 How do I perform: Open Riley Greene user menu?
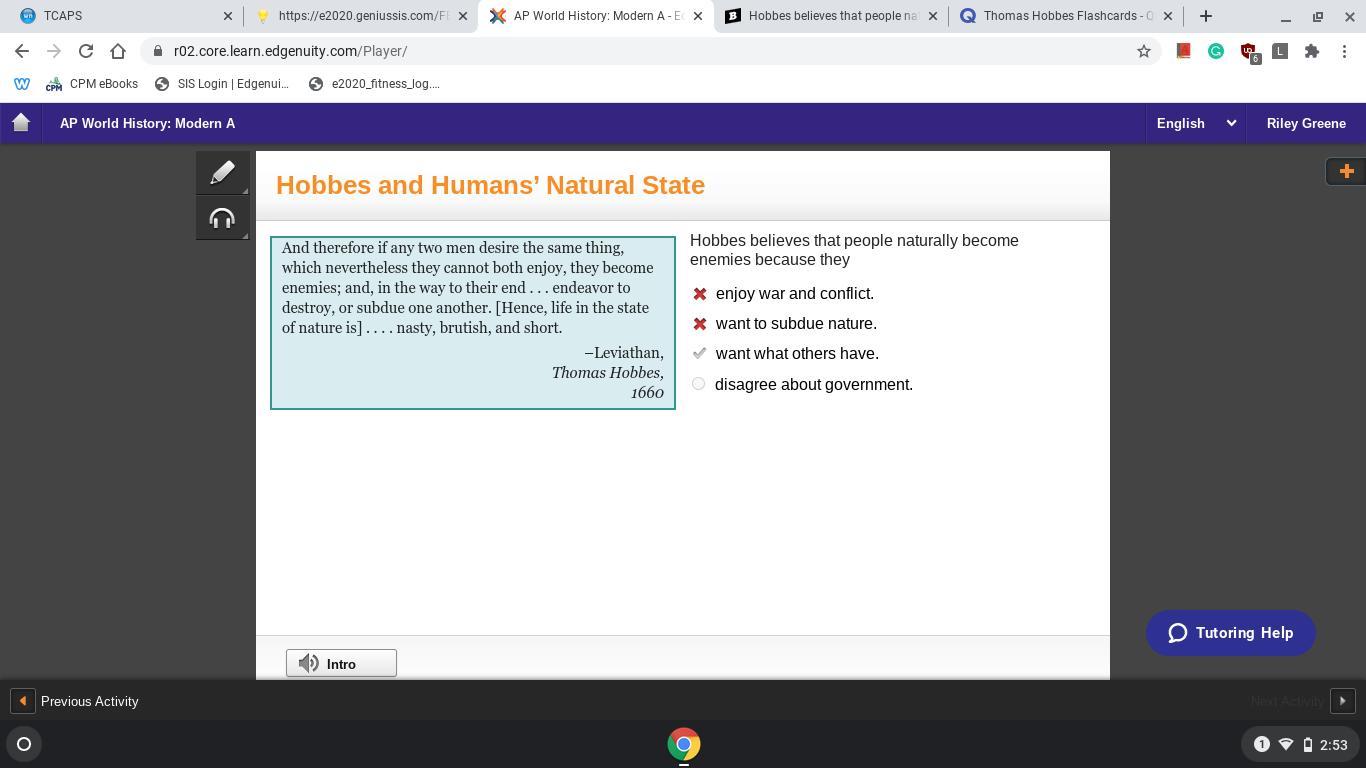(x=1306, y=123)
